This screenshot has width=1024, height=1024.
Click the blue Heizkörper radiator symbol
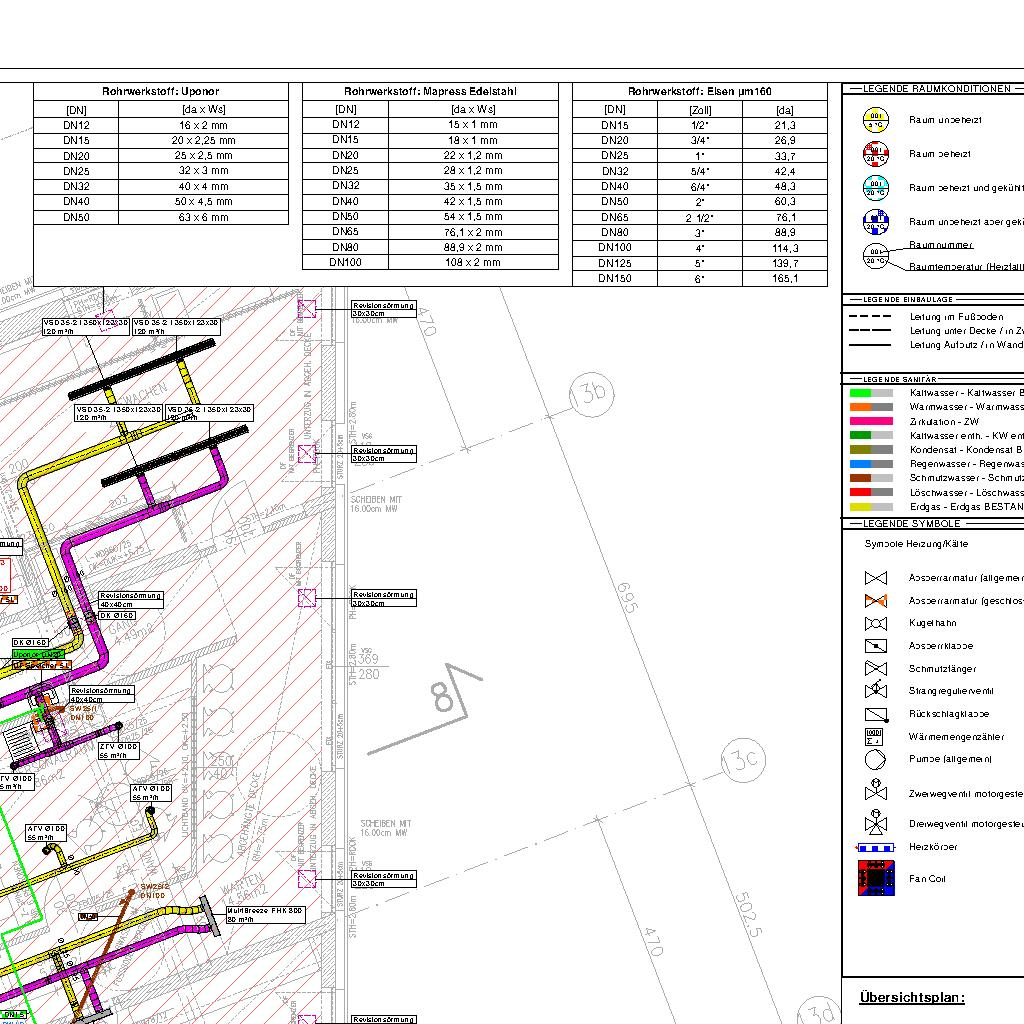click(876, 847)
